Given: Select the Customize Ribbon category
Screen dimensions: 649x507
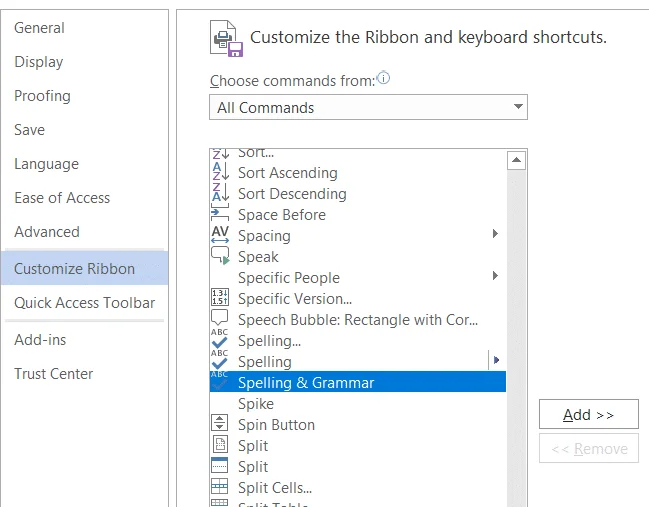Looking at the screenshot, I should click(84, 269).
